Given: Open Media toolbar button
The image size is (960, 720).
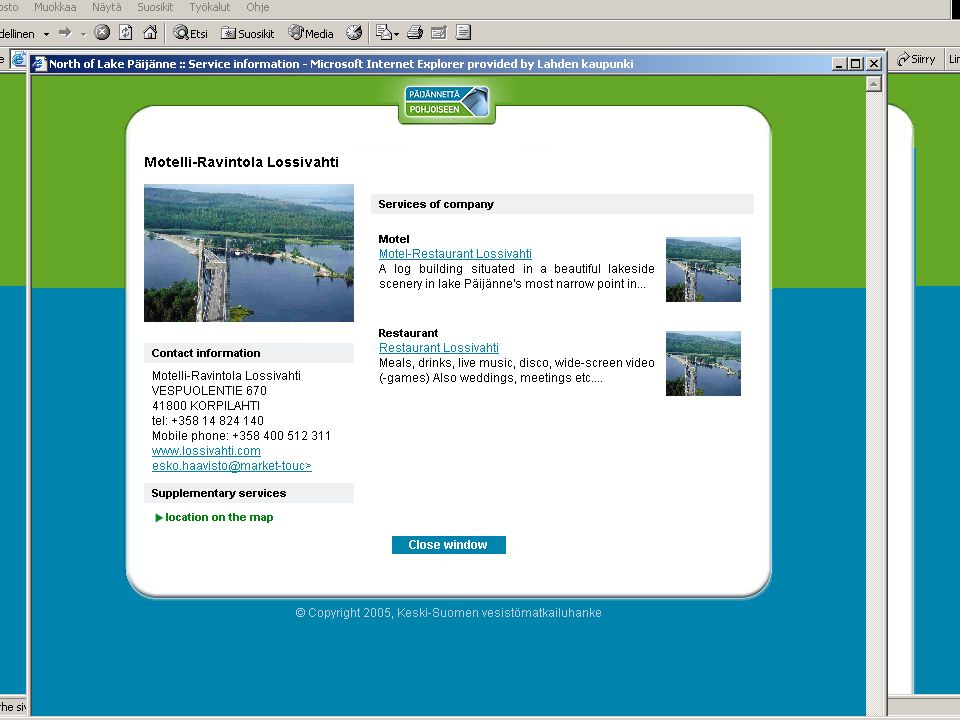Looking at the screenshot, I should pyautogui.click(x=311, y=33).
